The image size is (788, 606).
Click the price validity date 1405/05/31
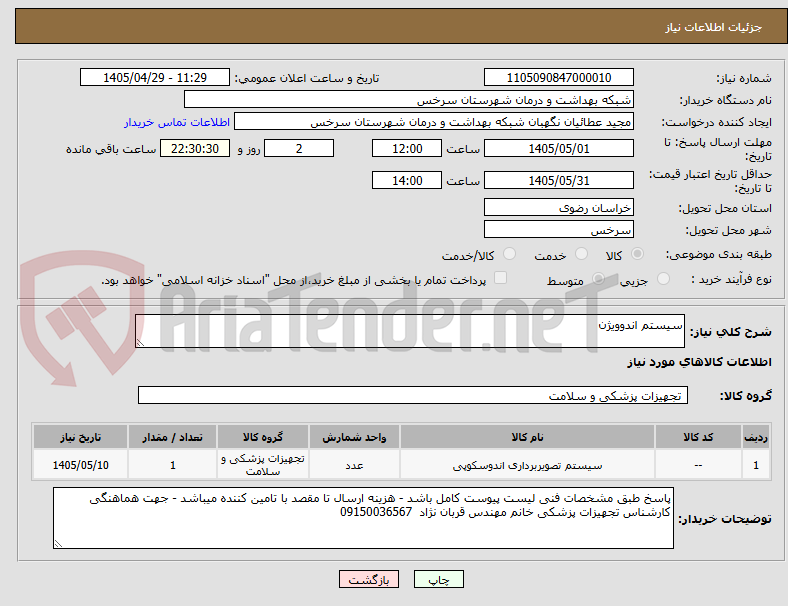point(559,180)
